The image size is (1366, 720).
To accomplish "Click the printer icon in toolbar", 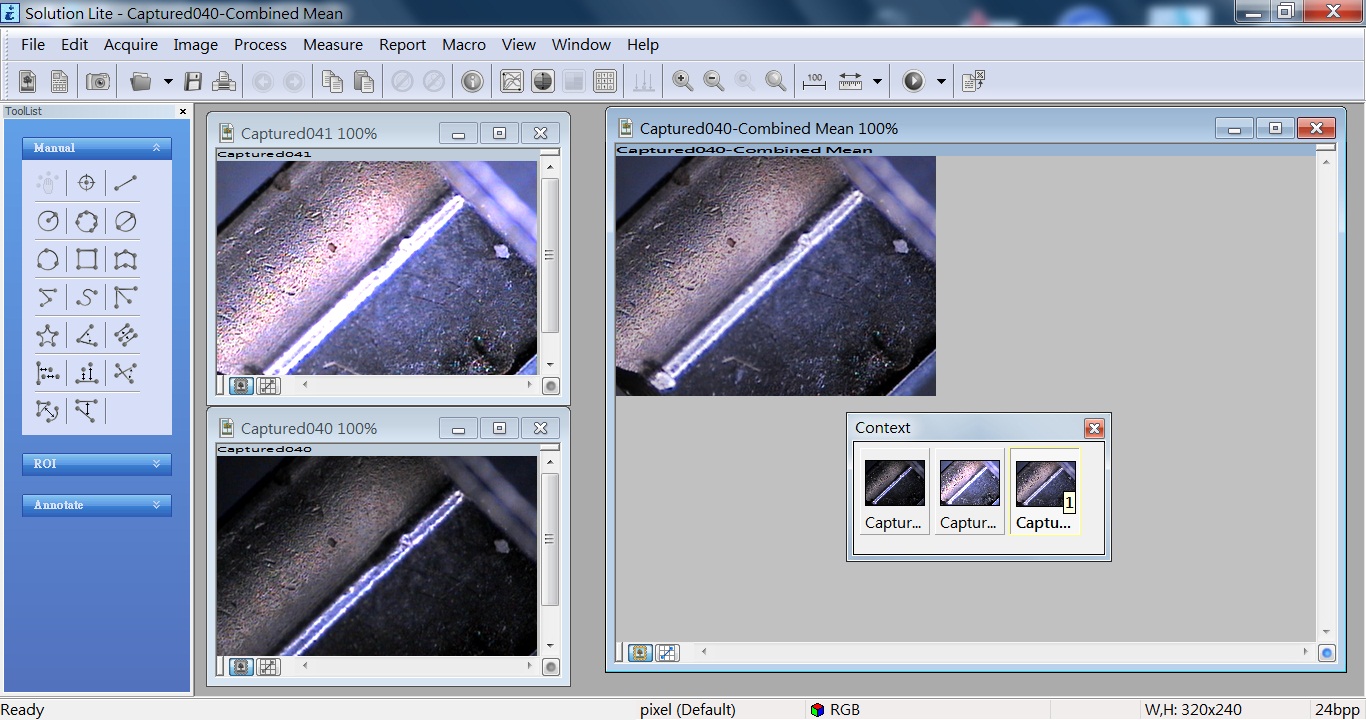I will (224, 82).
